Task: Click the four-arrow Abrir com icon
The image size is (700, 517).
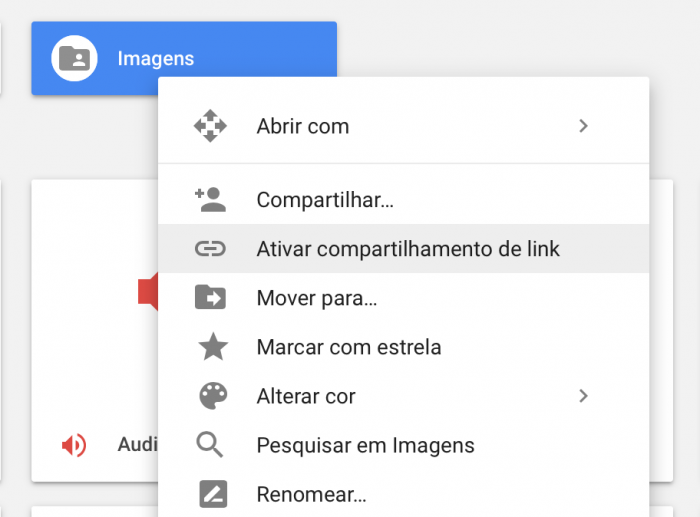Action: (210, 126)
